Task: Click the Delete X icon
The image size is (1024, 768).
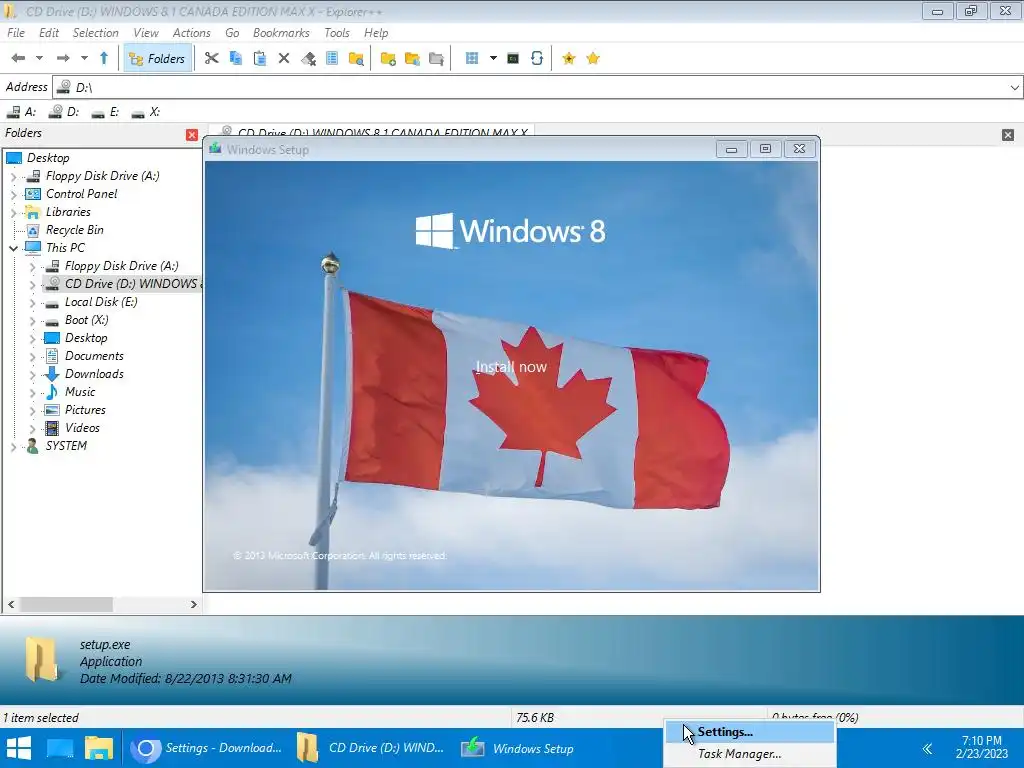Action: click(x=283, y=58)
